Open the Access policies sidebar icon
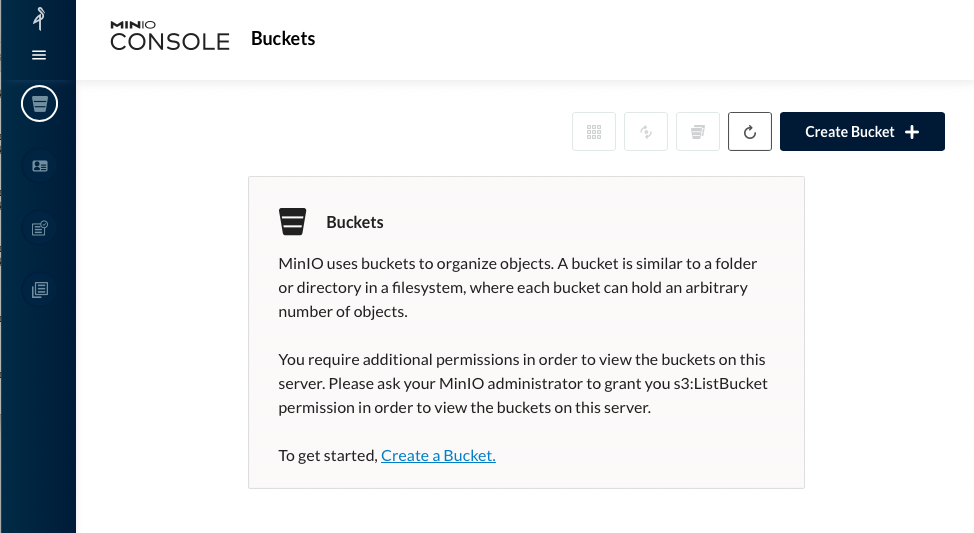 pyautogui.click(x=40, y=228)
